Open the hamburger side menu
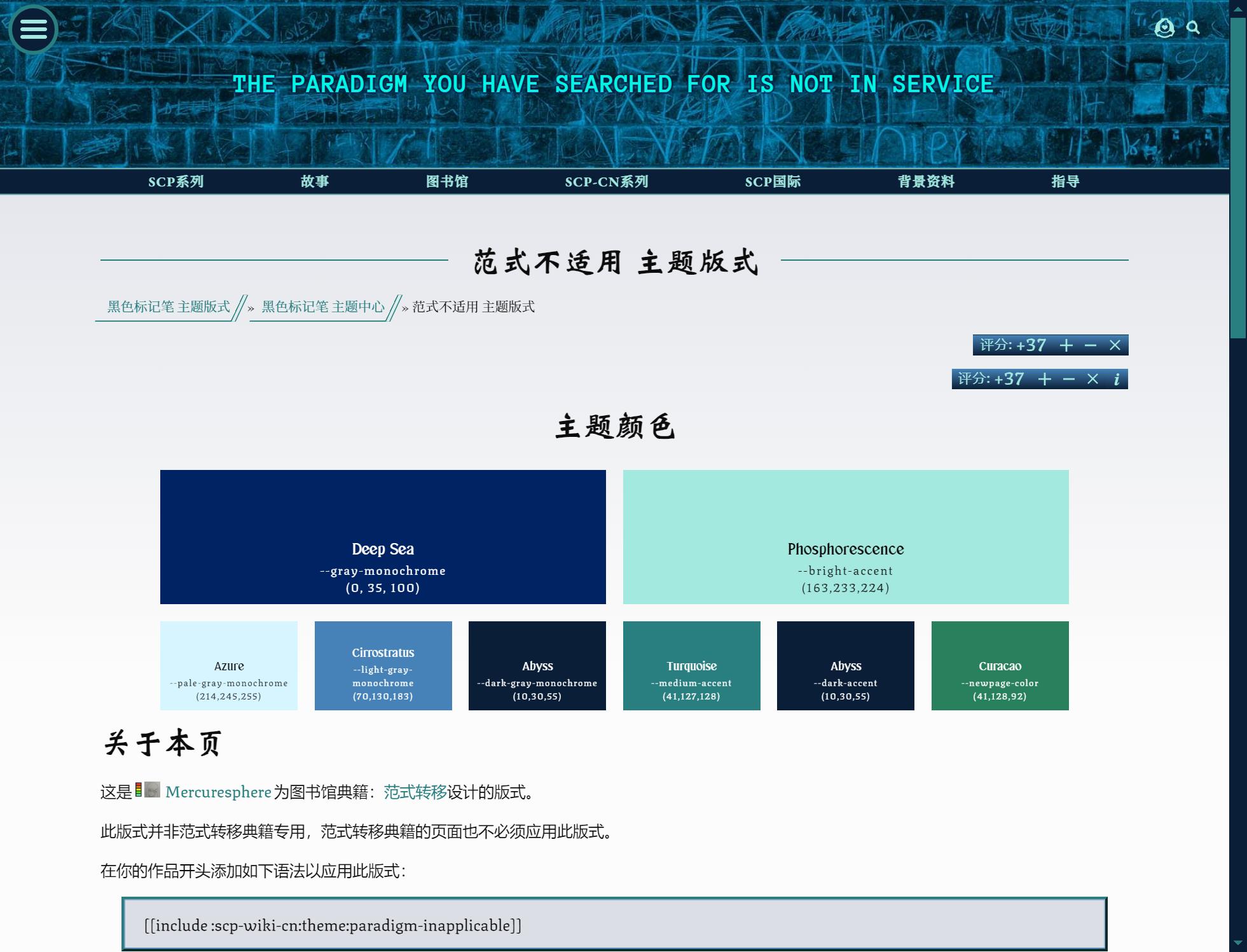Screen dimensions: 1247x952 coord(33,29)
